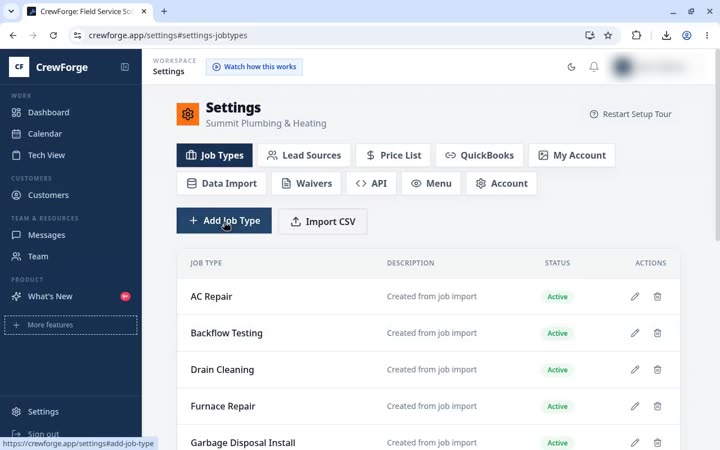The height and width of the screenshot is (450, 720).
Task: Edit the Furnace Repair job type
Action: pyautogui.click(x=635, y=406)
